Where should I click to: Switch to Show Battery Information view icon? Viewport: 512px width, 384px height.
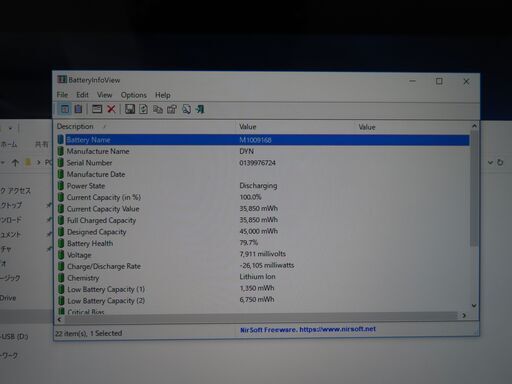coord(65,109)
